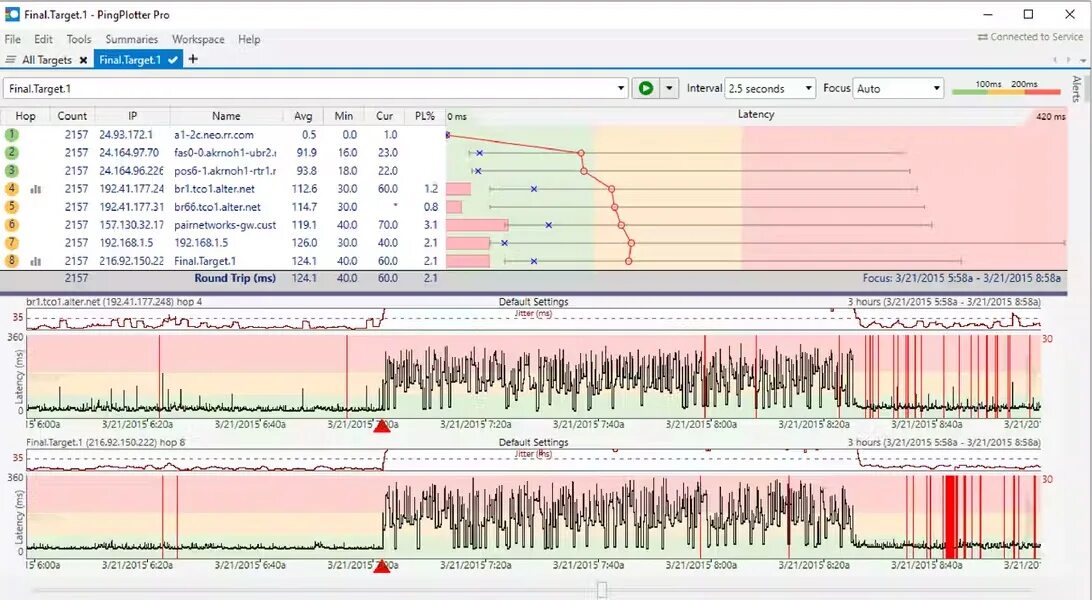Open the Alerts side panel

1077,89
